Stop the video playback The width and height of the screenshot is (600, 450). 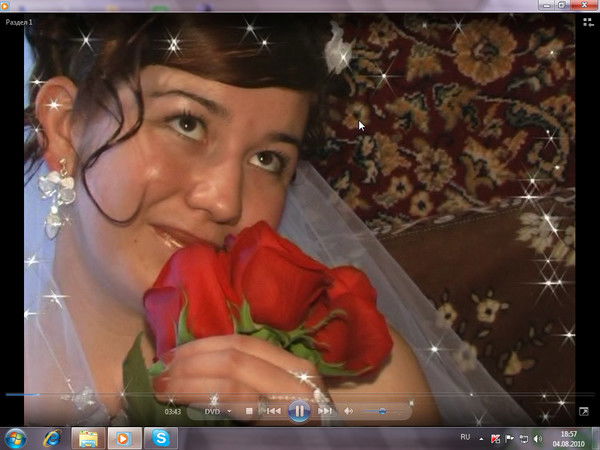coord(250,411)
